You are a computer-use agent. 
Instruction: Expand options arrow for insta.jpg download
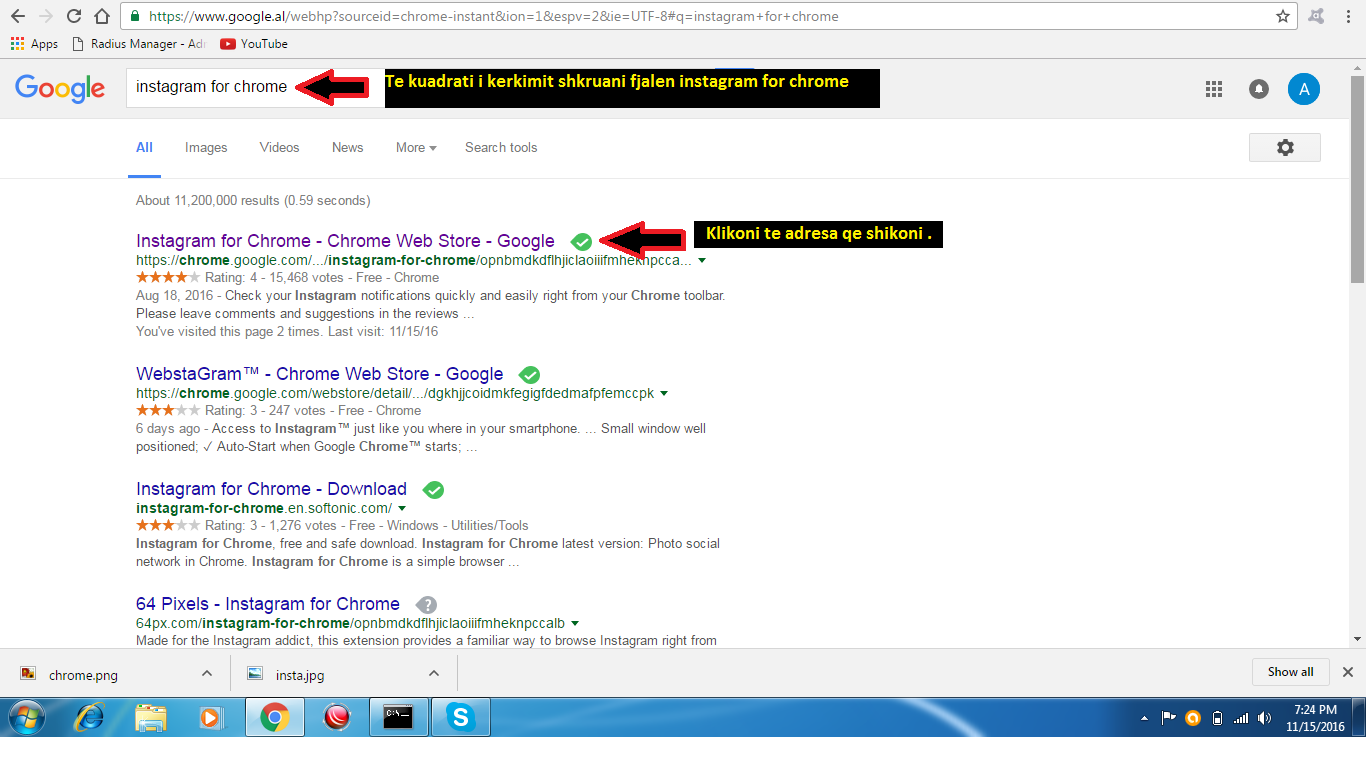coord(434,673)
